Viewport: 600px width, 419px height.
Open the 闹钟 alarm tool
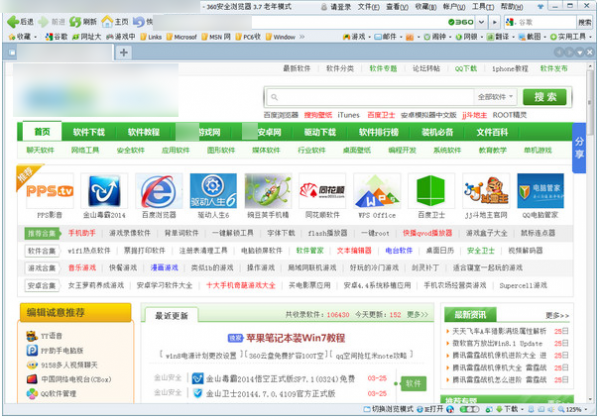(435, 37)
